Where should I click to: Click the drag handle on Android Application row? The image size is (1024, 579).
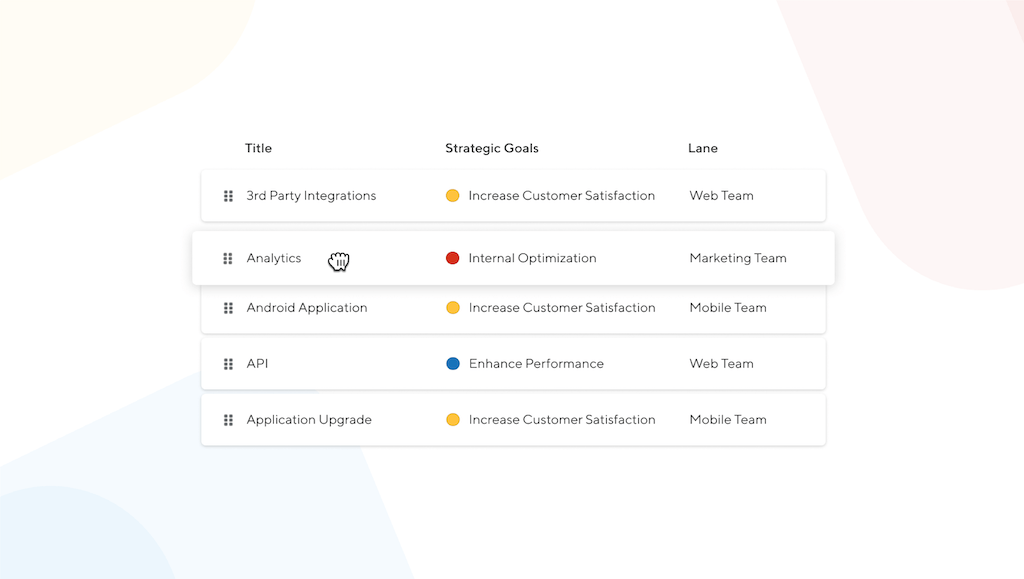(228, 308)
